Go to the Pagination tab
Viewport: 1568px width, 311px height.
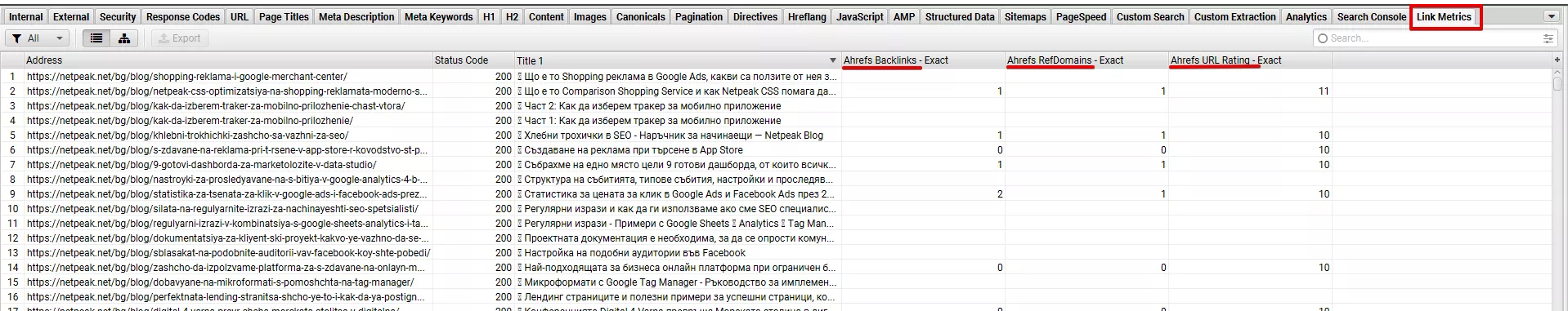[x=699, y=16]
